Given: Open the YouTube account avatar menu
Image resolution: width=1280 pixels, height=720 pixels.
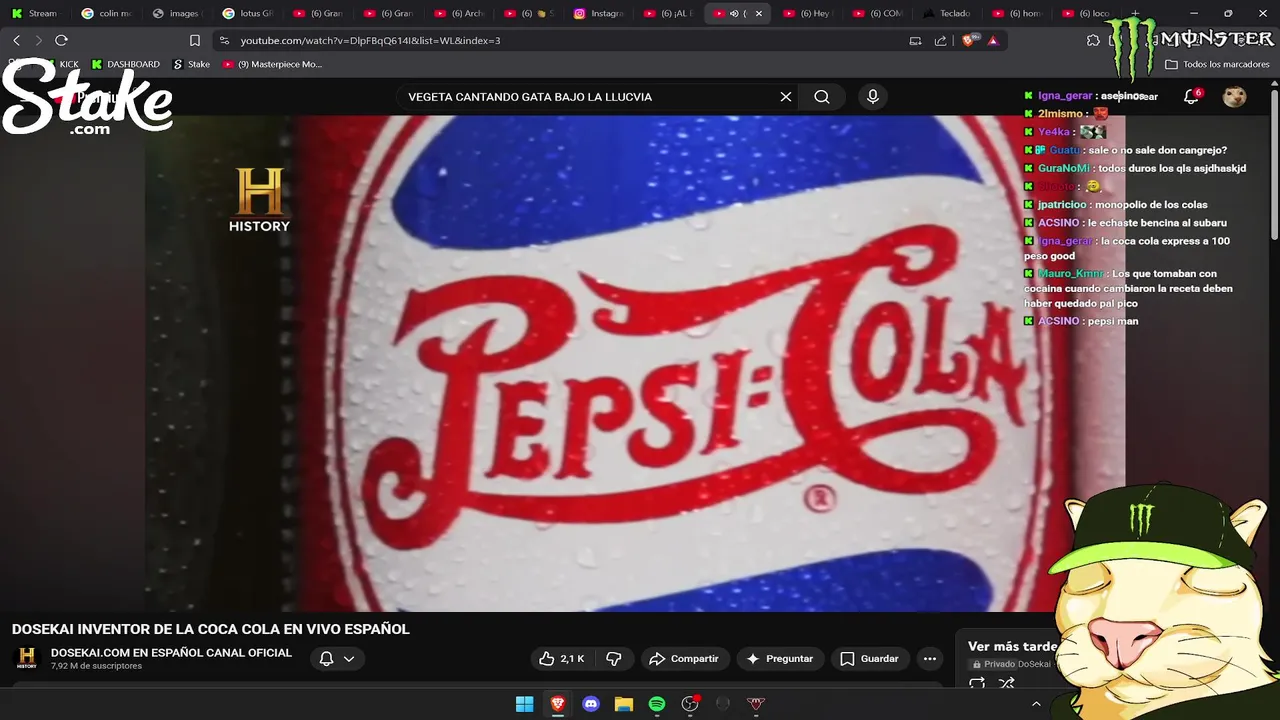Looking at the screenshot, I should pos(1235,97).
